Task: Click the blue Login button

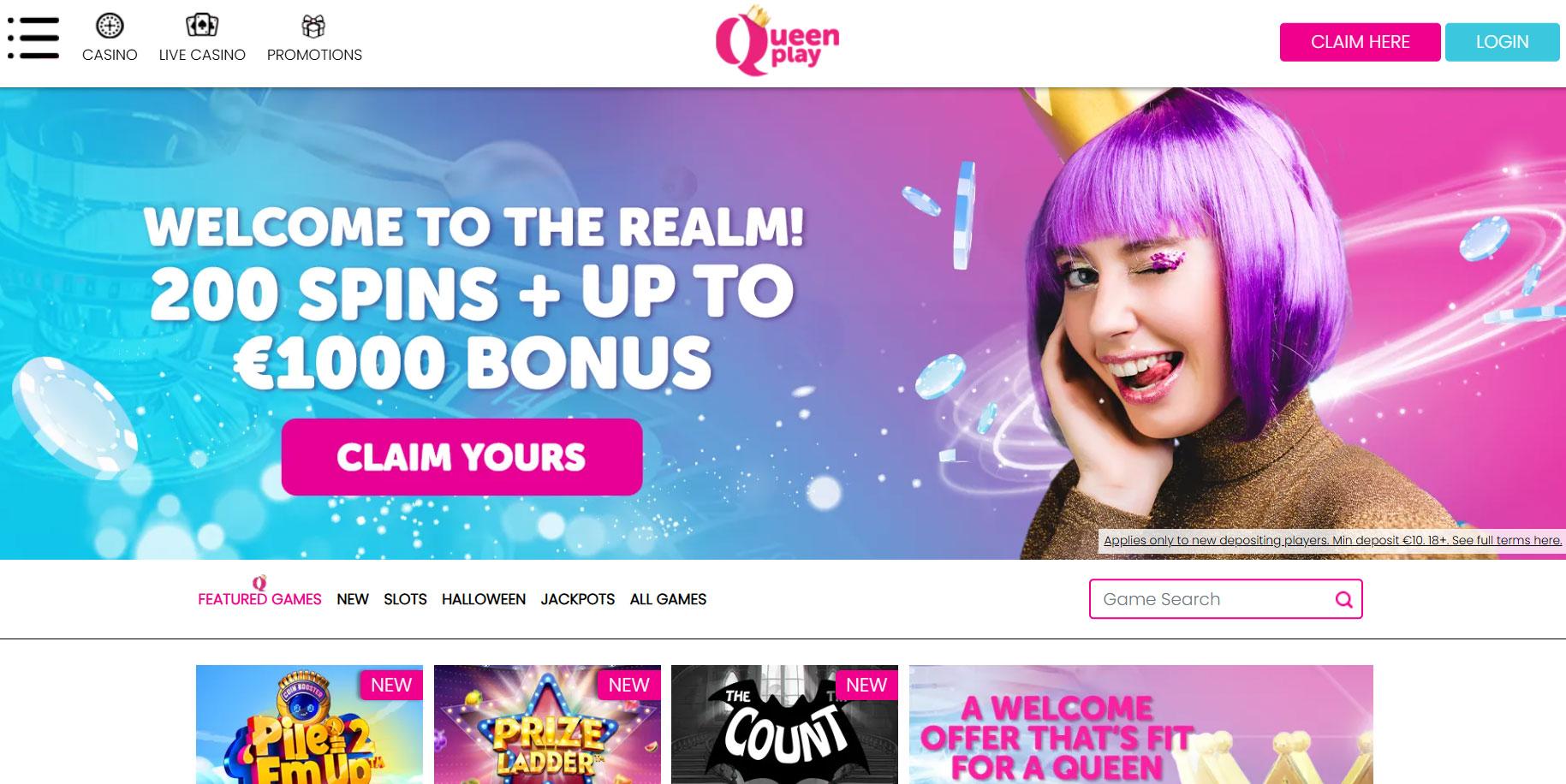Action: tap(1502, 42)
